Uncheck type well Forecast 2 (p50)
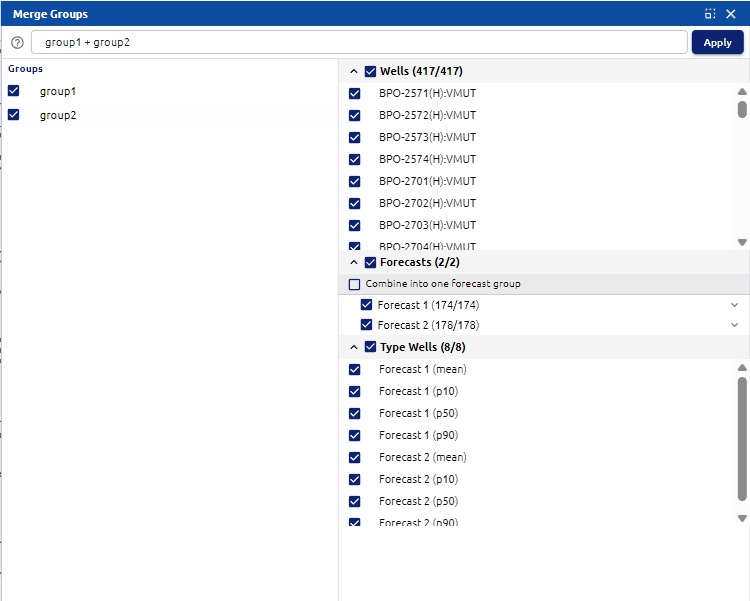 354,501
